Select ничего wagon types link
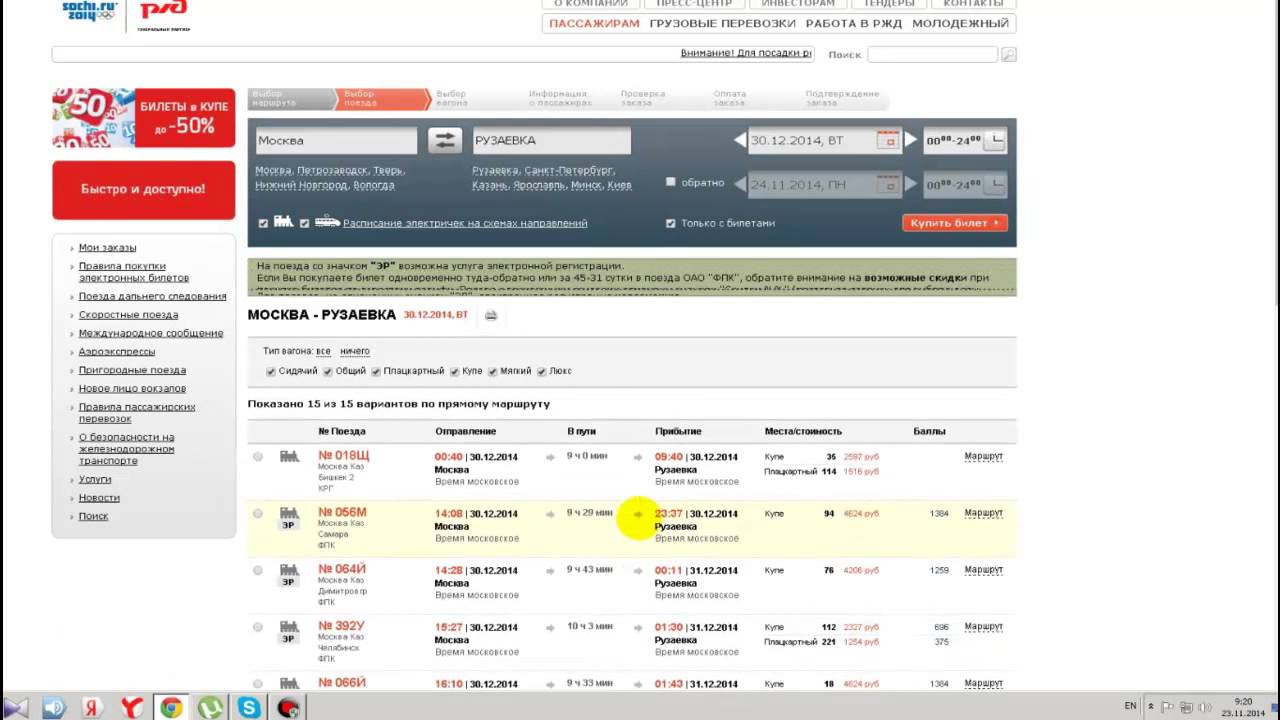 point(355,351)
